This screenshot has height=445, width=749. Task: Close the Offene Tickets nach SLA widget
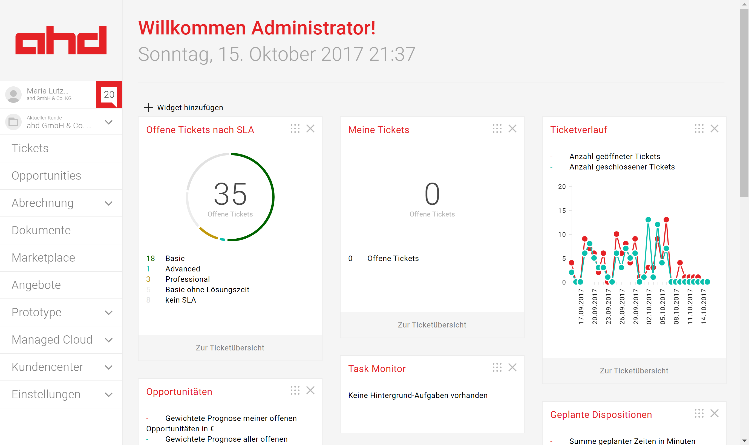click(x=310, y=129)
